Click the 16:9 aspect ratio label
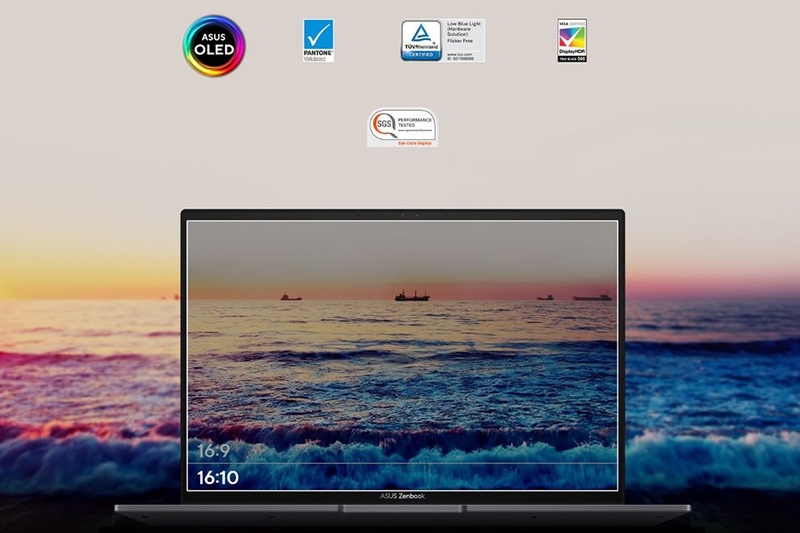This screenshot has height=533, width=800. click(213, 450)
